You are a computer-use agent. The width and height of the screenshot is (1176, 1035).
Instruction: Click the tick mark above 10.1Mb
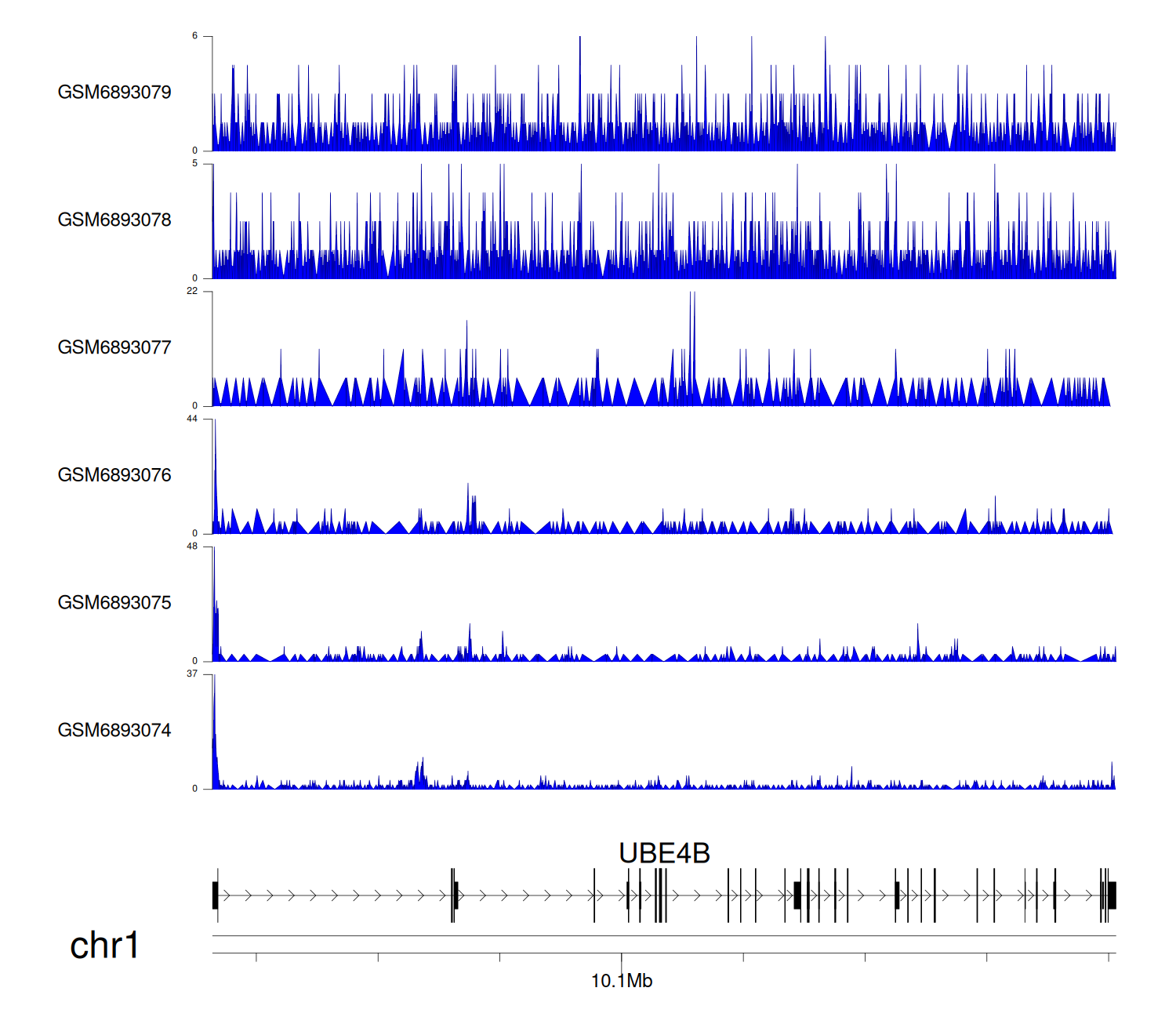coord(622,957)
